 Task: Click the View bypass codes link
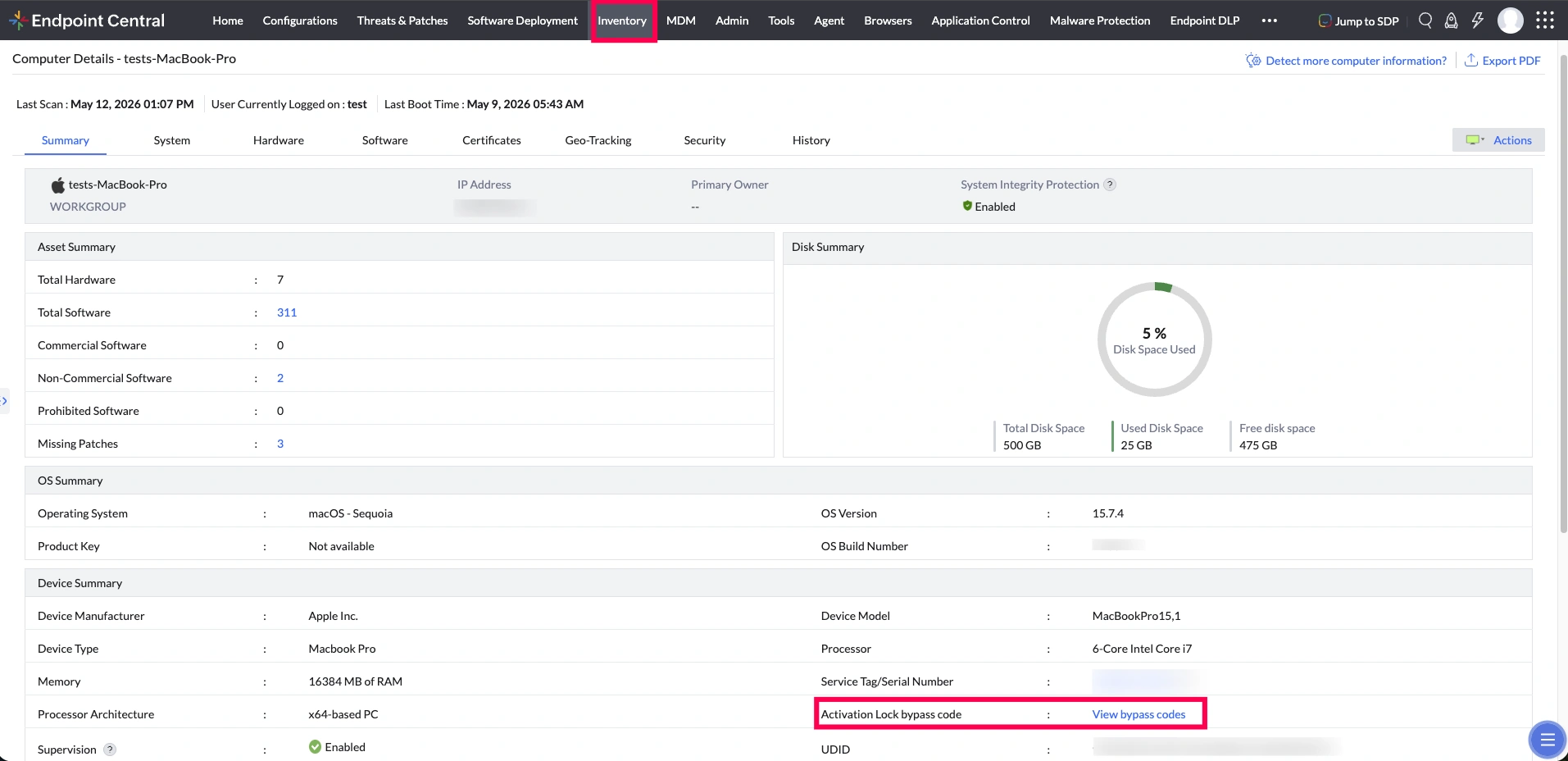tap(1139, 714)
